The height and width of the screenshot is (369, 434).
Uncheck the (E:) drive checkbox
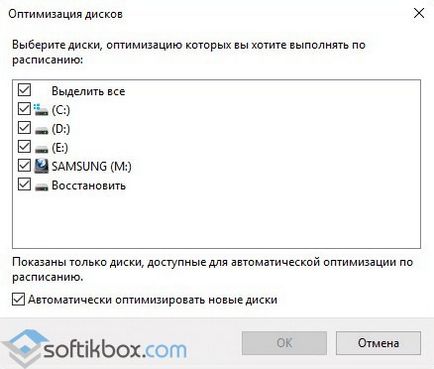(x=24, y=146)
